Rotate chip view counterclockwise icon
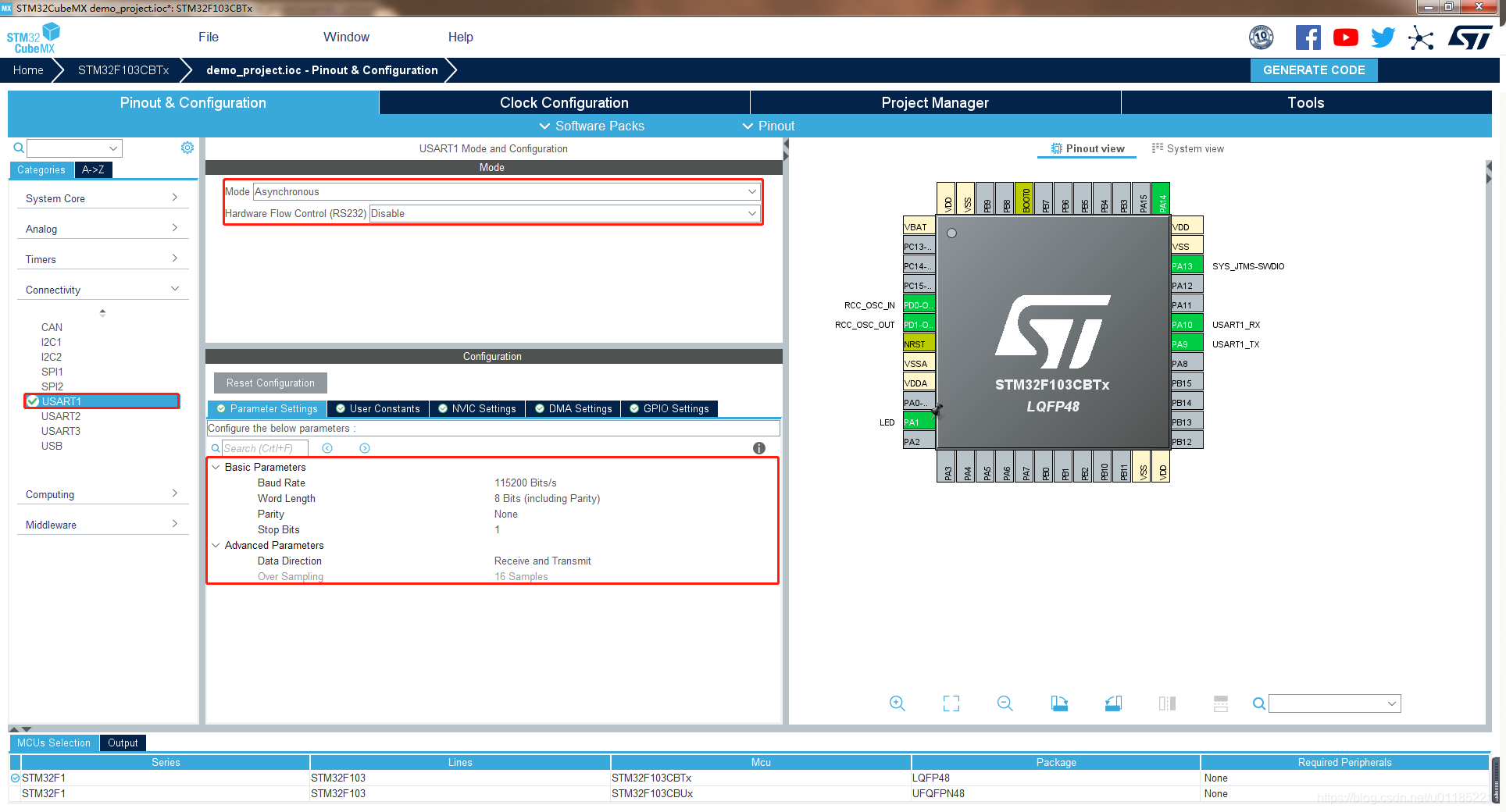The width and height of the screenshot is (1506, 812). click(x=1114, y=703)
